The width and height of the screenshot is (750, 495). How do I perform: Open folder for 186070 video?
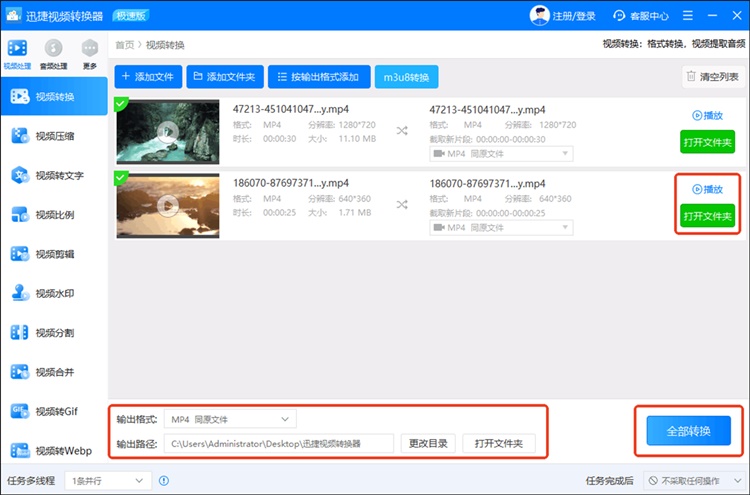coord(707,217)
